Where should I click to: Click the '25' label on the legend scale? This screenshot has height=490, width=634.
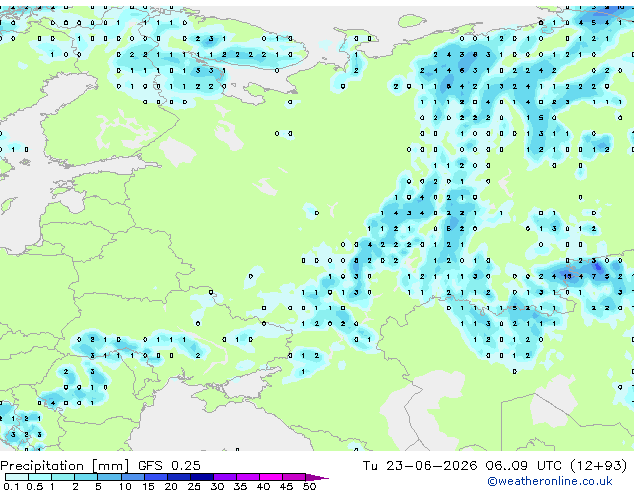[194, 486]
